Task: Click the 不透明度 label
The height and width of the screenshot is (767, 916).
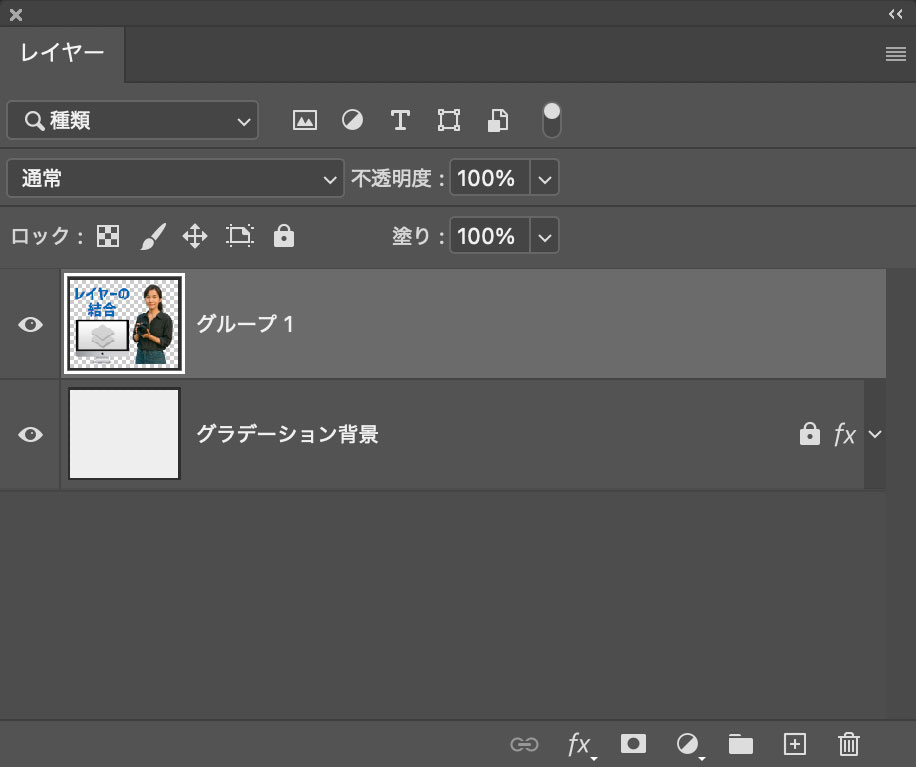Action: [x=391, y=178]
